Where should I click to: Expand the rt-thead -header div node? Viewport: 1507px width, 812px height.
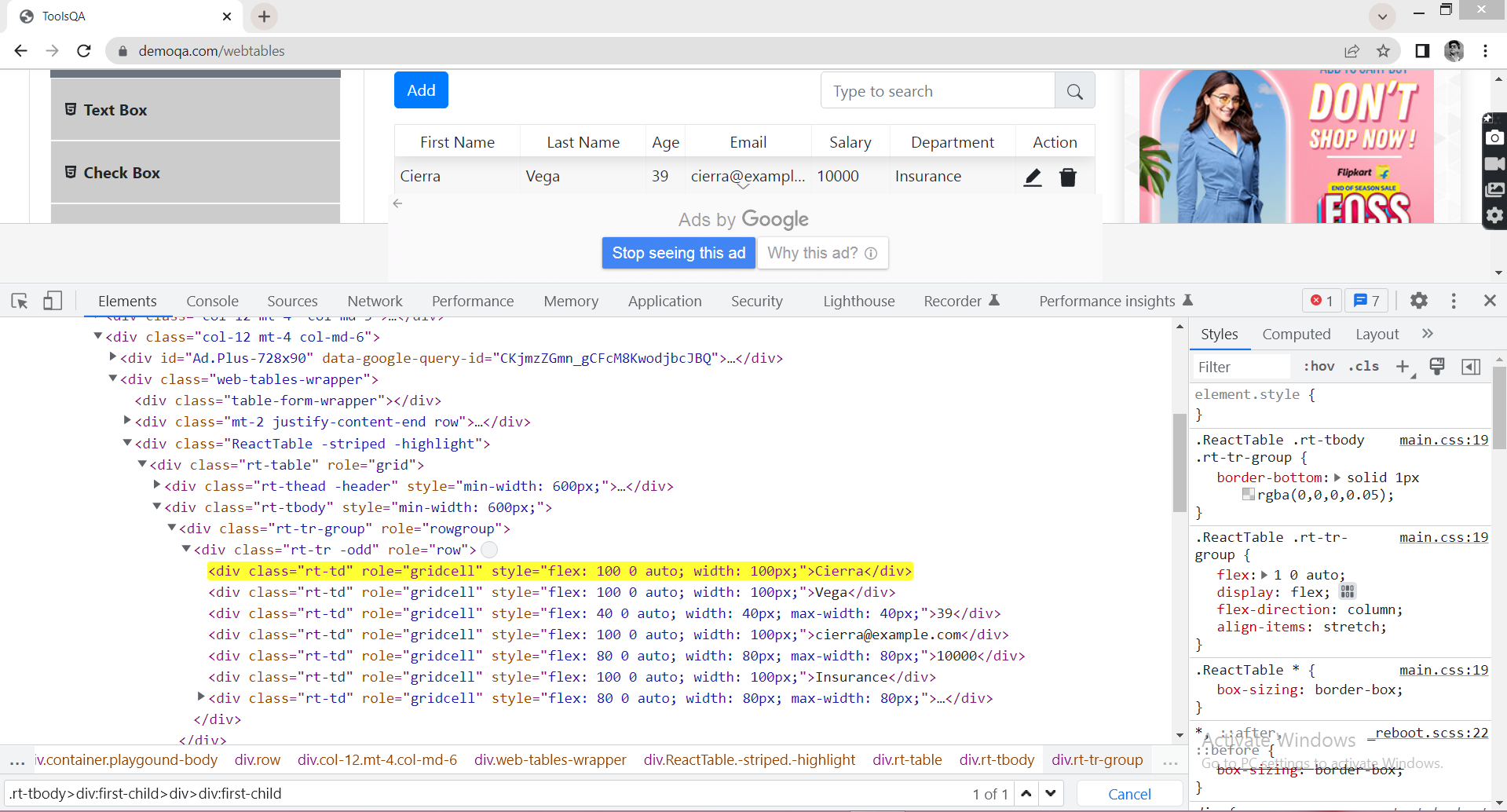(x=157, y=485)
